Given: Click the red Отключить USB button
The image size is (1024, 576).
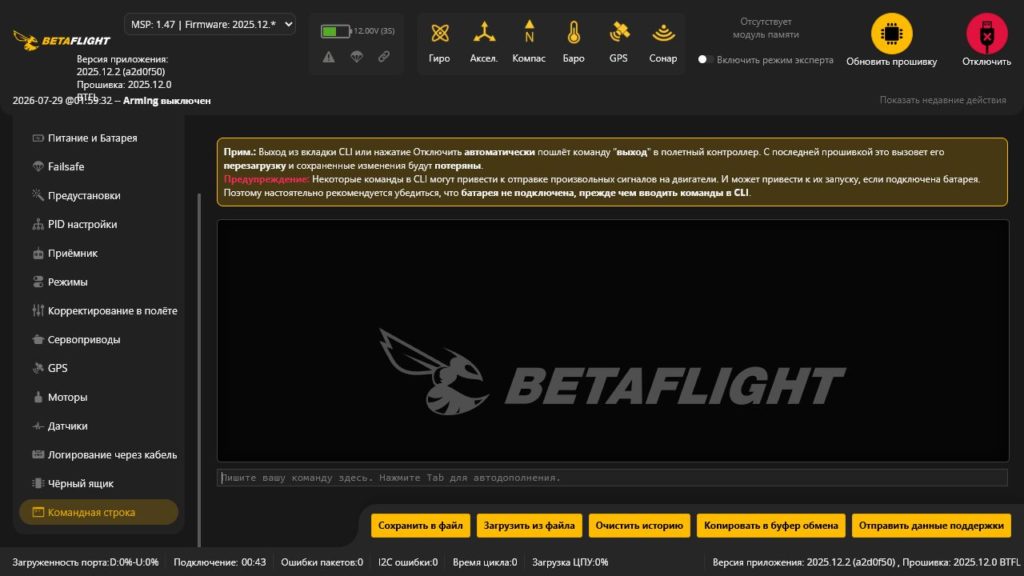Looking at the screenshot, I should pos(986,34).
